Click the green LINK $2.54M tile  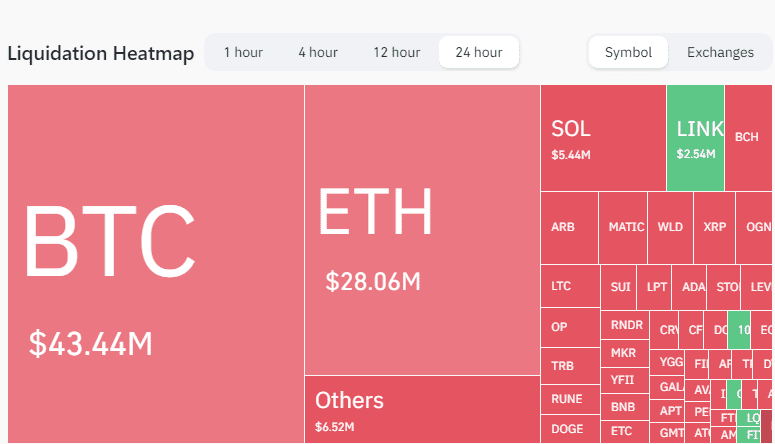695,138
